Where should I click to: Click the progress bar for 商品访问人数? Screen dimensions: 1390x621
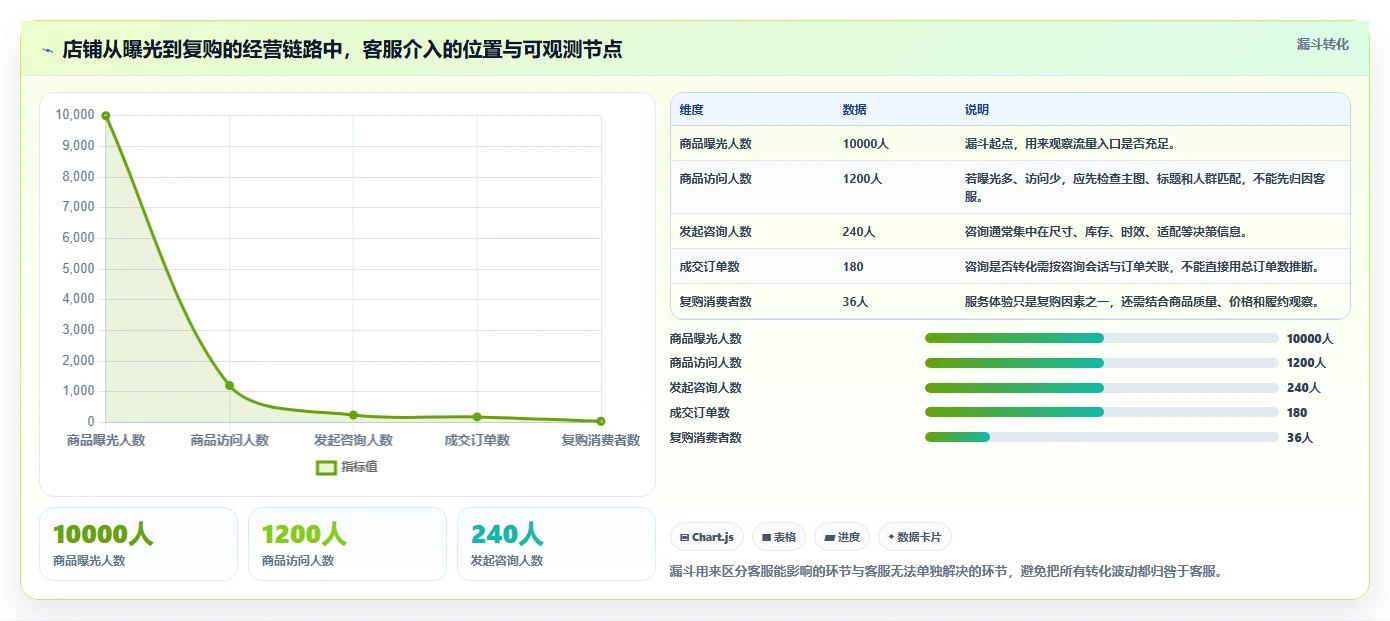coord(1102,363)
